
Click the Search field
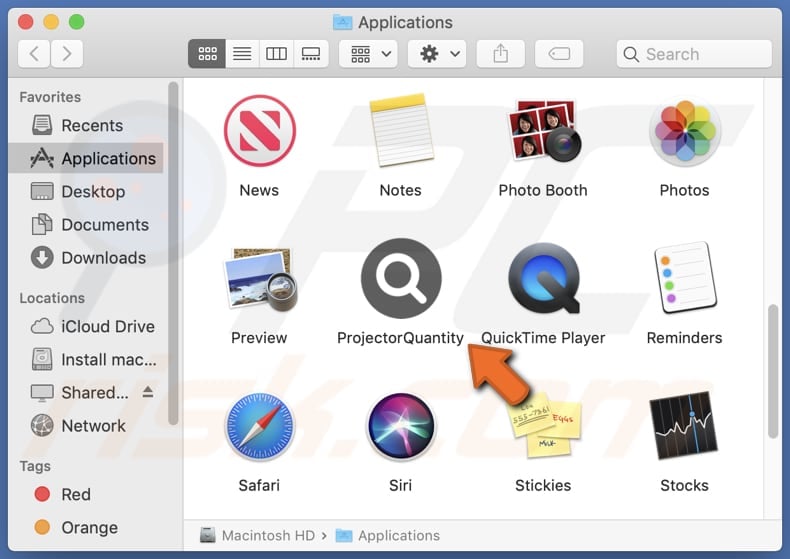pos(694,54)
